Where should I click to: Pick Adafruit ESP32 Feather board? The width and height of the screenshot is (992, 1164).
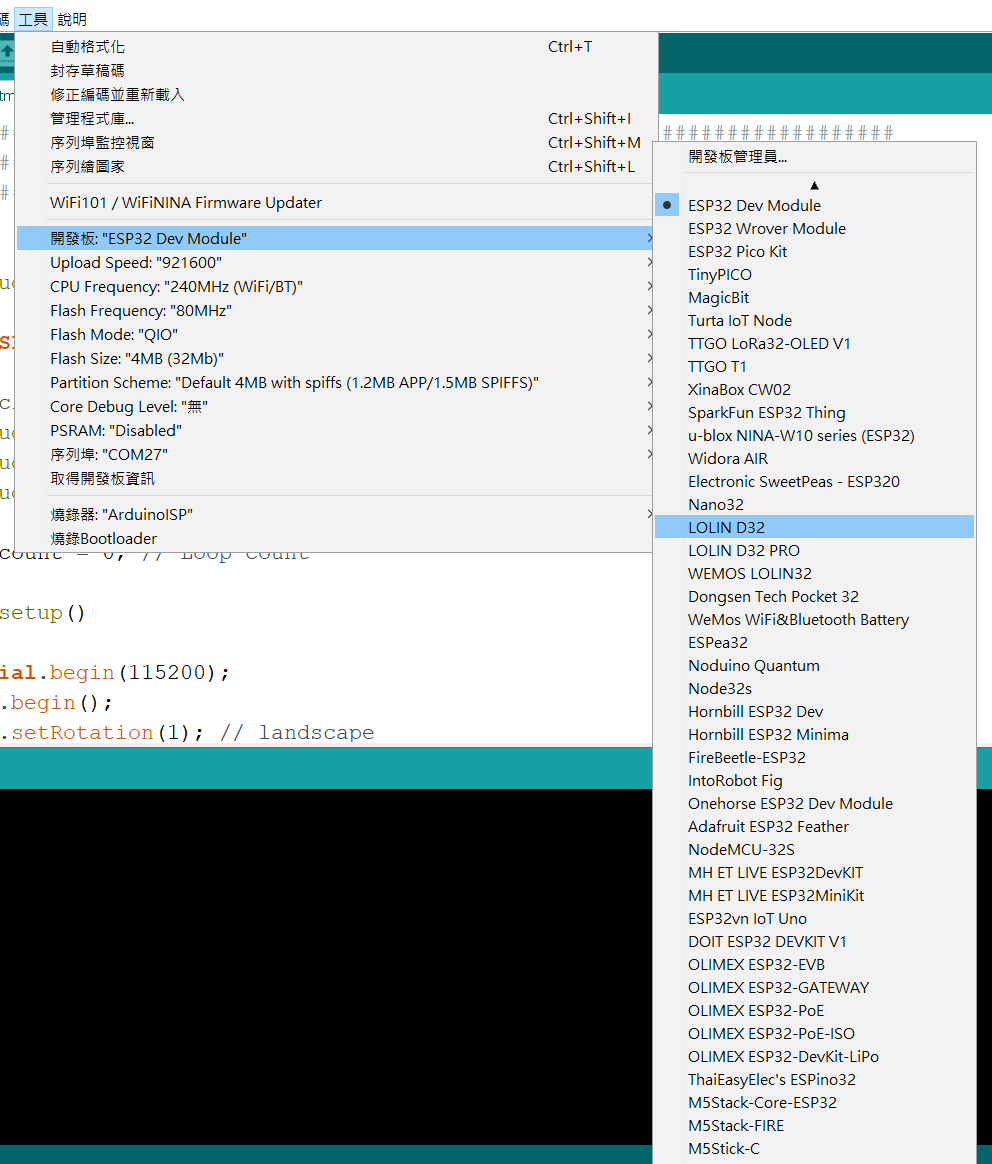tap(815, 827)
